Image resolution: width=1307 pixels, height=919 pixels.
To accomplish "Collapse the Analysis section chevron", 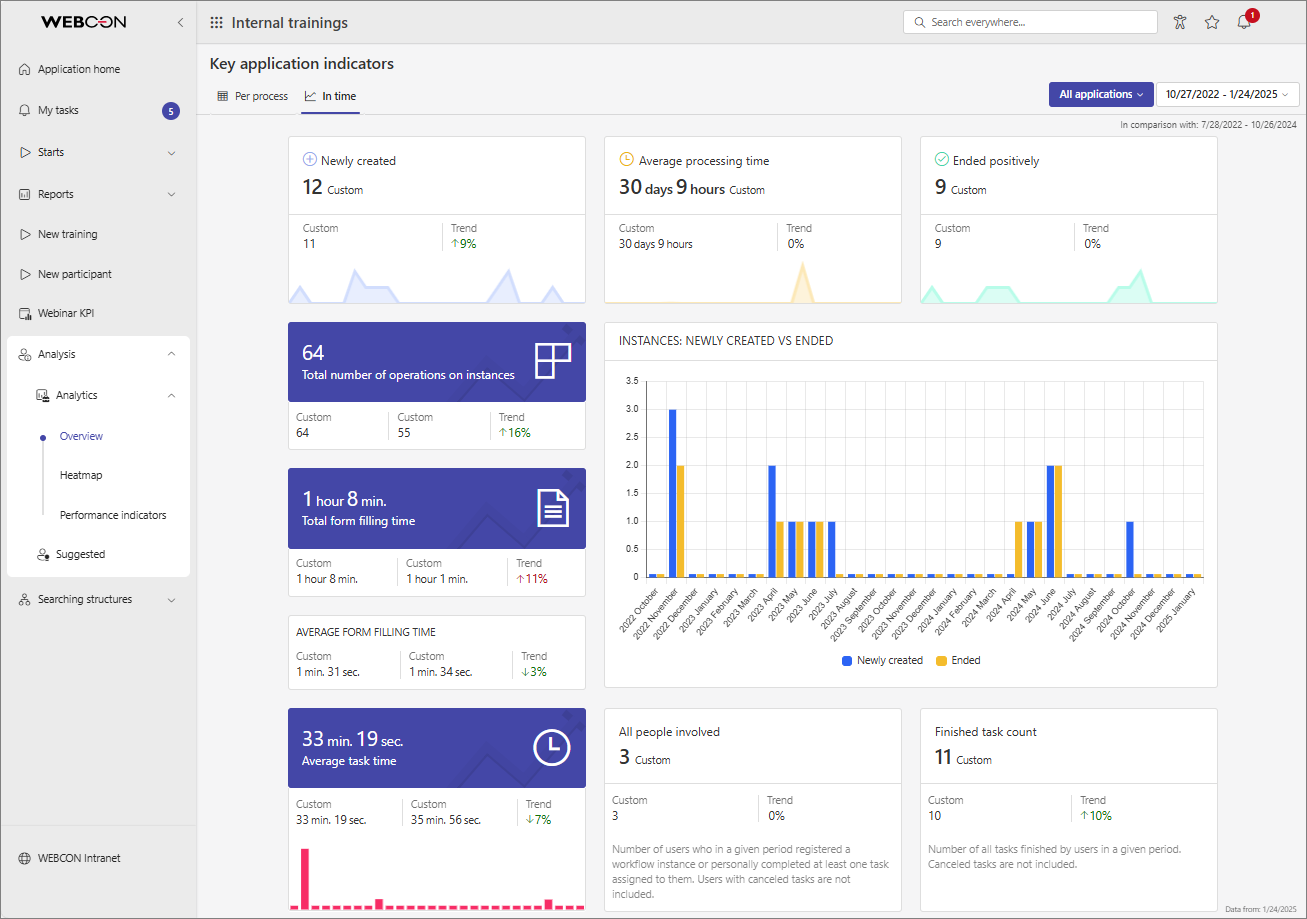I will 171,354.
